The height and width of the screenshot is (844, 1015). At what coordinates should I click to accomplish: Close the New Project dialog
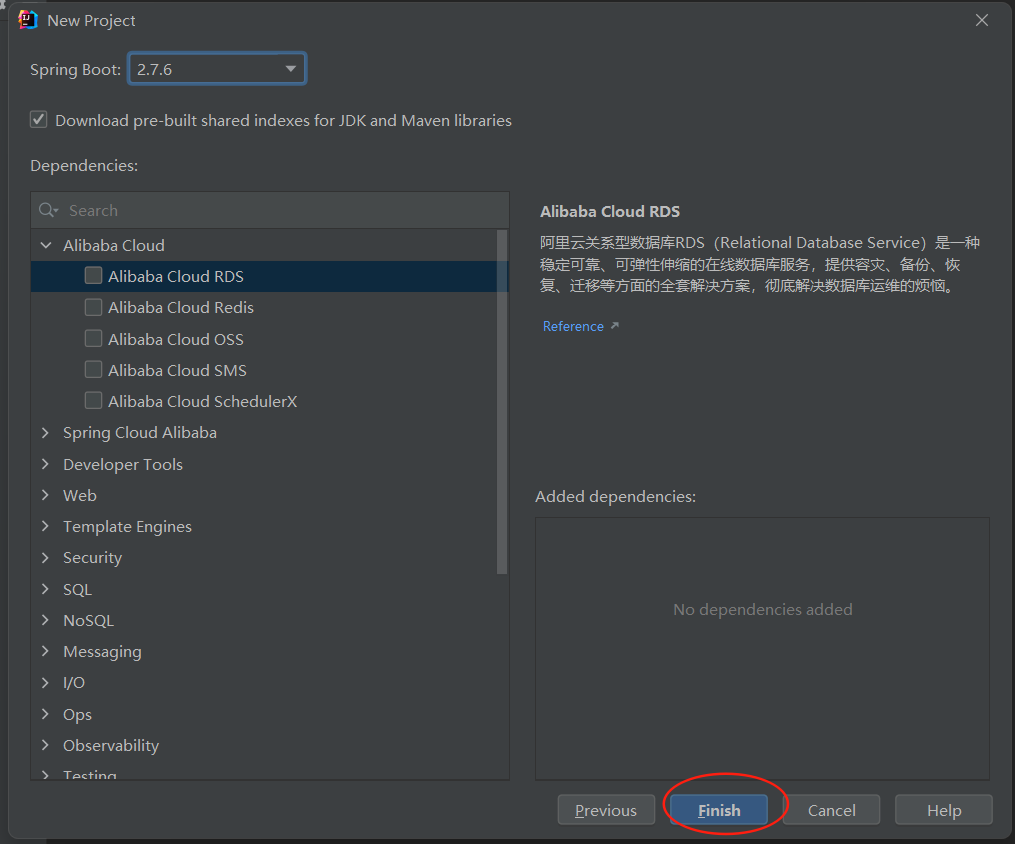coord(981,20)
